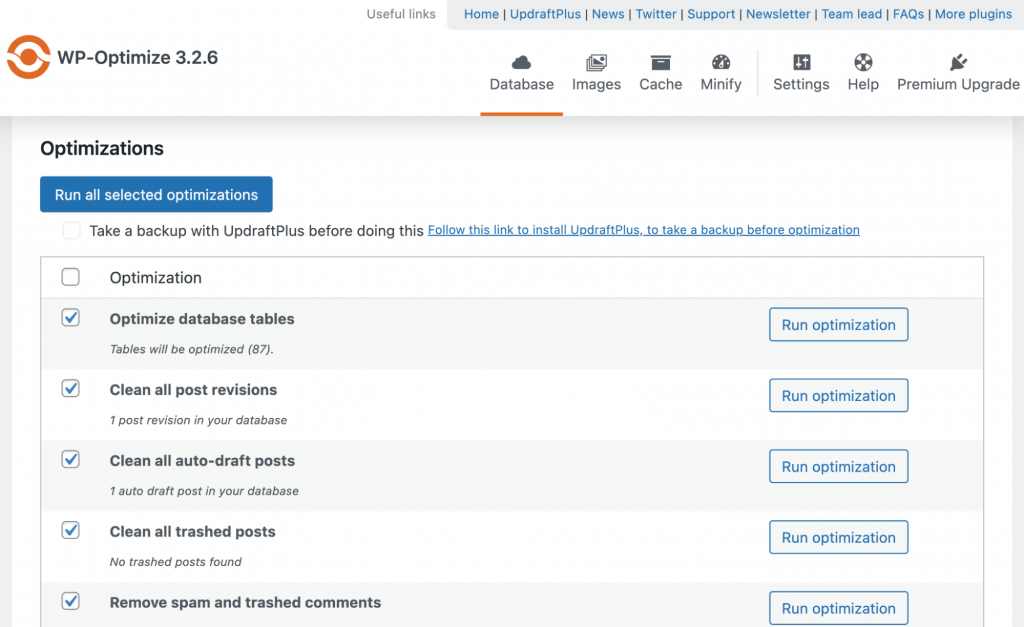Uncheck Clean all post revisions
This screenshot has width=1024, height=627.
pyautogui.click(x=70, y=388)
